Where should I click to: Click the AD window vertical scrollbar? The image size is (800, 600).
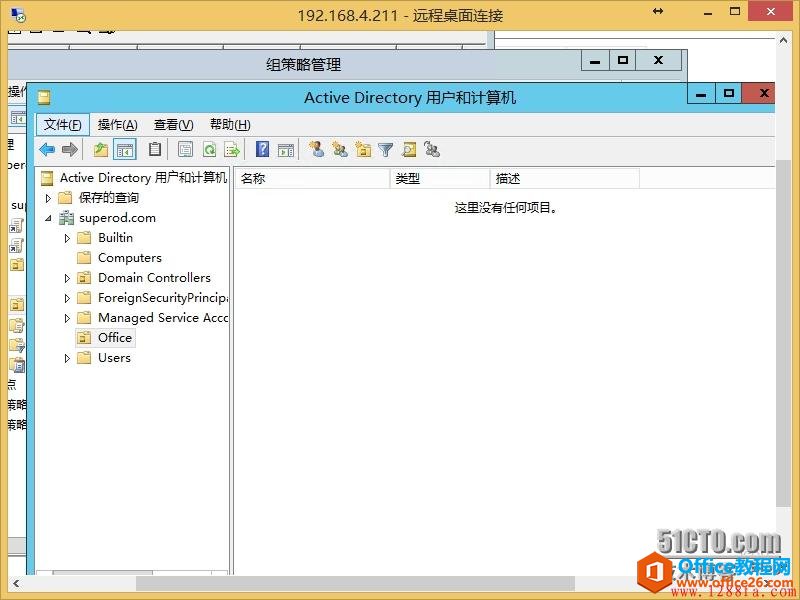point(783,334)
